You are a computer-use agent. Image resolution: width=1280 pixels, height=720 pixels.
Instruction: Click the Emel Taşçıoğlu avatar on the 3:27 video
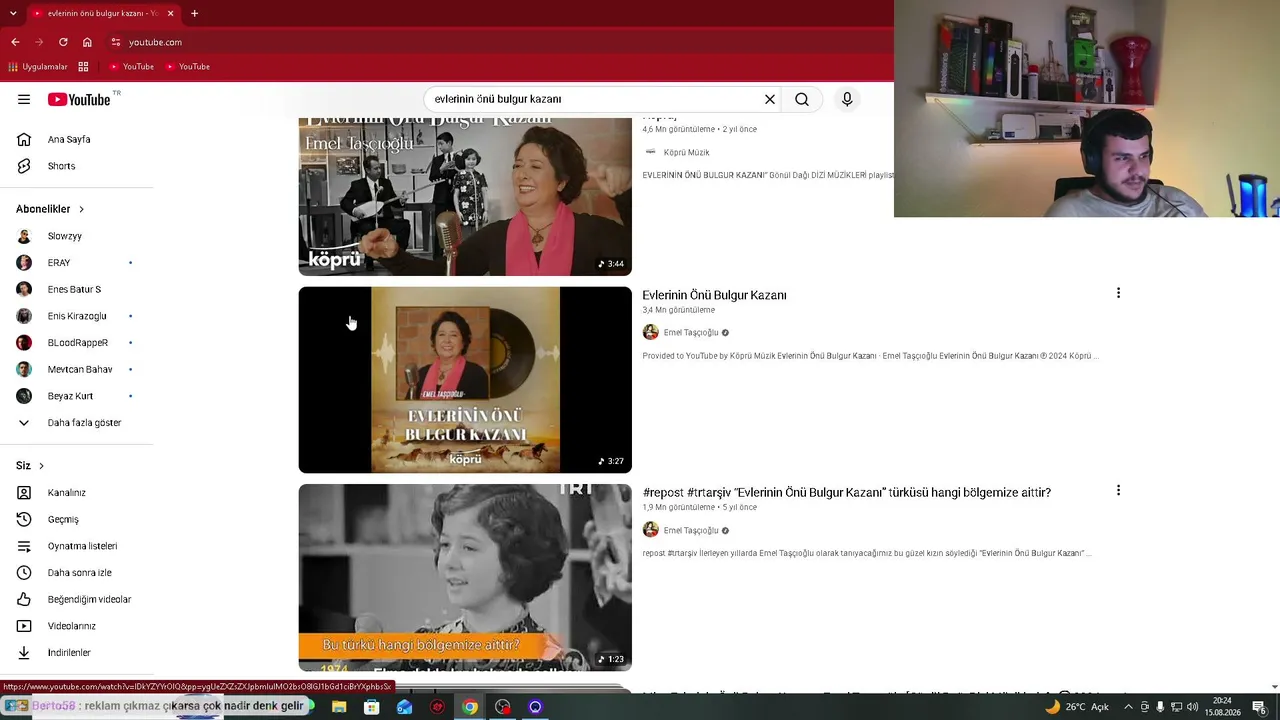click(x=650, y=332)
